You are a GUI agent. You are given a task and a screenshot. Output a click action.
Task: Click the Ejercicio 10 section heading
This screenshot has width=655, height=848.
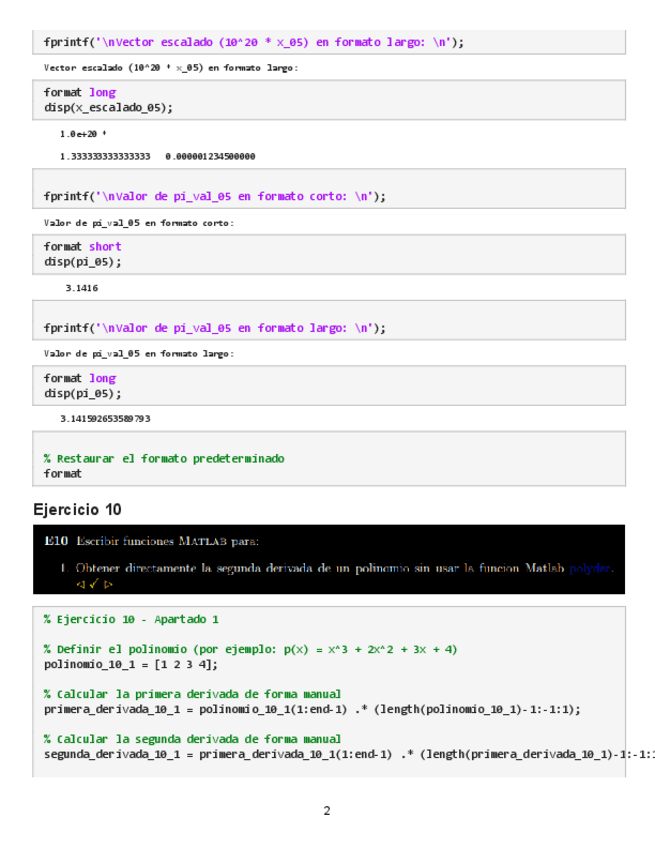[x=77, y=509]
